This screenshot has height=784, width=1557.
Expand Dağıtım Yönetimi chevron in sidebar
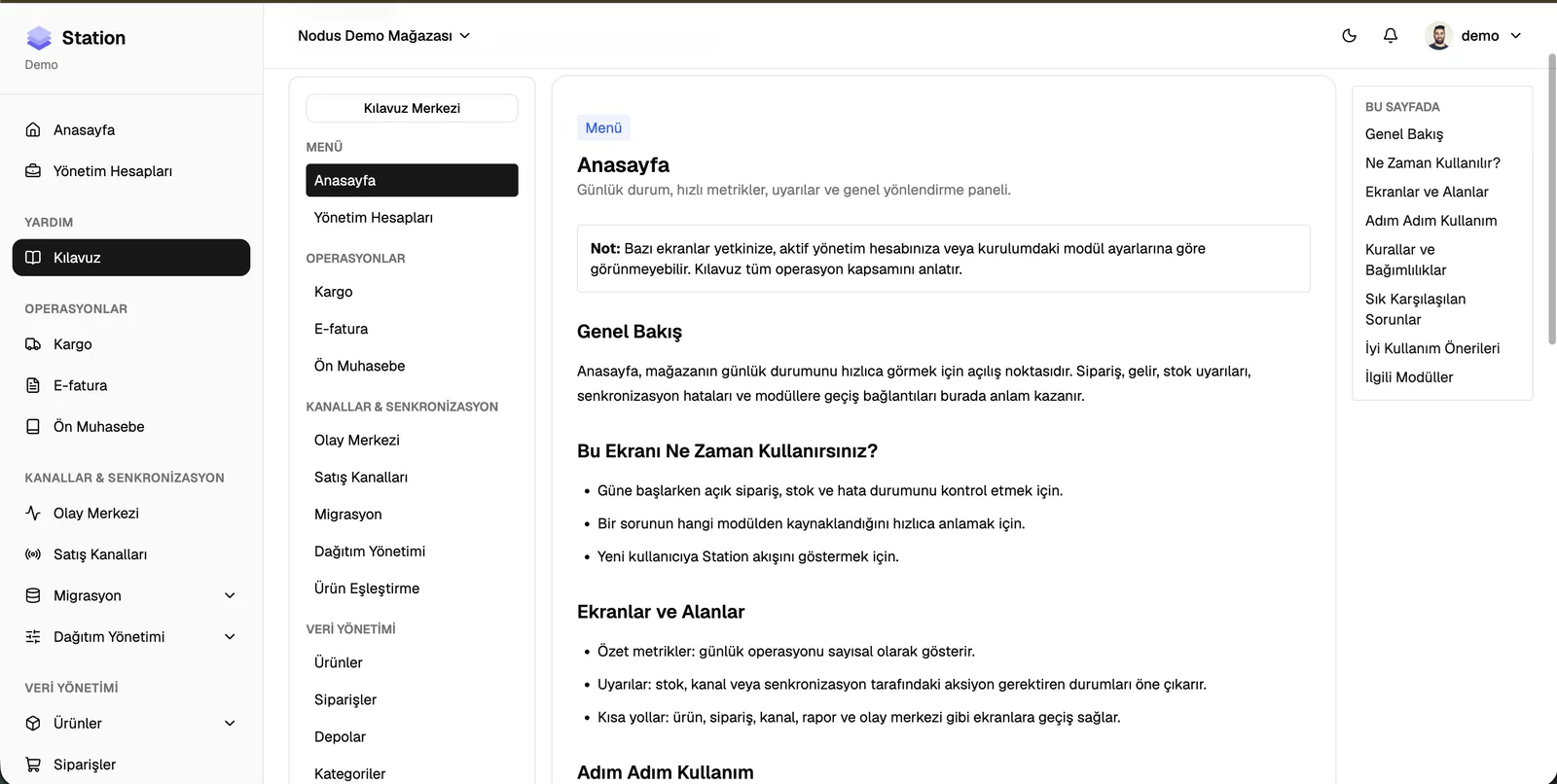pos(230,636)
